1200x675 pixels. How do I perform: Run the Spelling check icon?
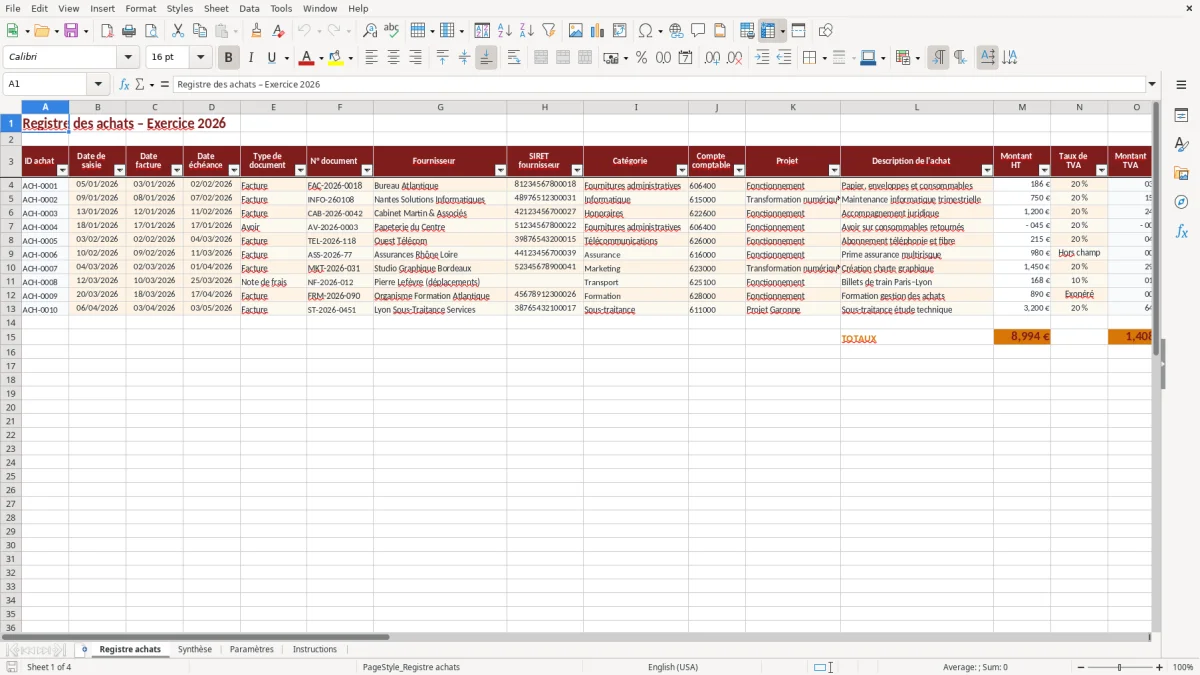pyautogui.click(x=391, y=31)
